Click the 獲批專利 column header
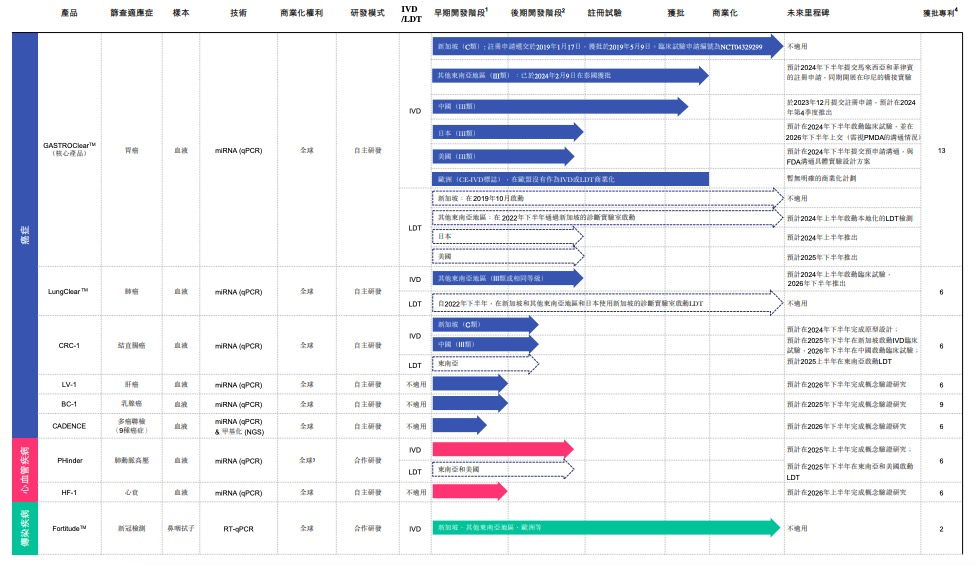Viewport: 977px width, 565px height. tap(940, 15)
